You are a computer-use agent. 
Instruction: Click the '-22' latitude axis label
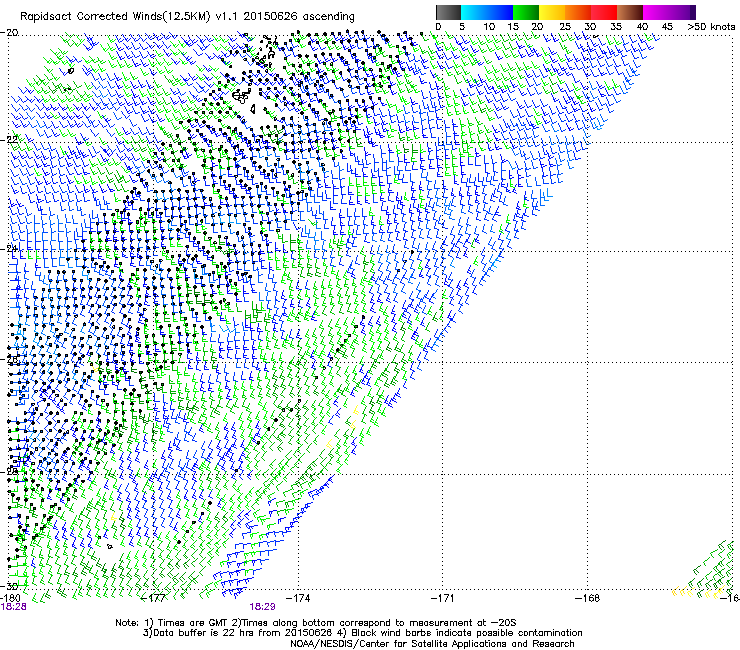pos(9,139)
